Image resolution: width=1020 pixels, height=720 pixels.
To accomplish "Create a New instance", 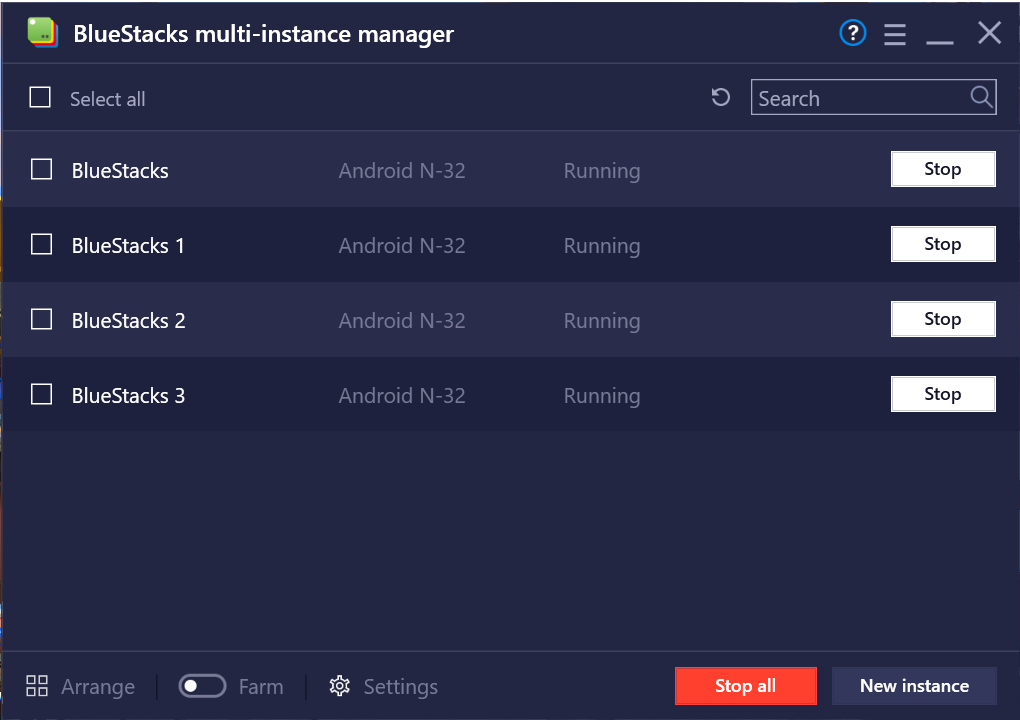I will tap(914, 686).
